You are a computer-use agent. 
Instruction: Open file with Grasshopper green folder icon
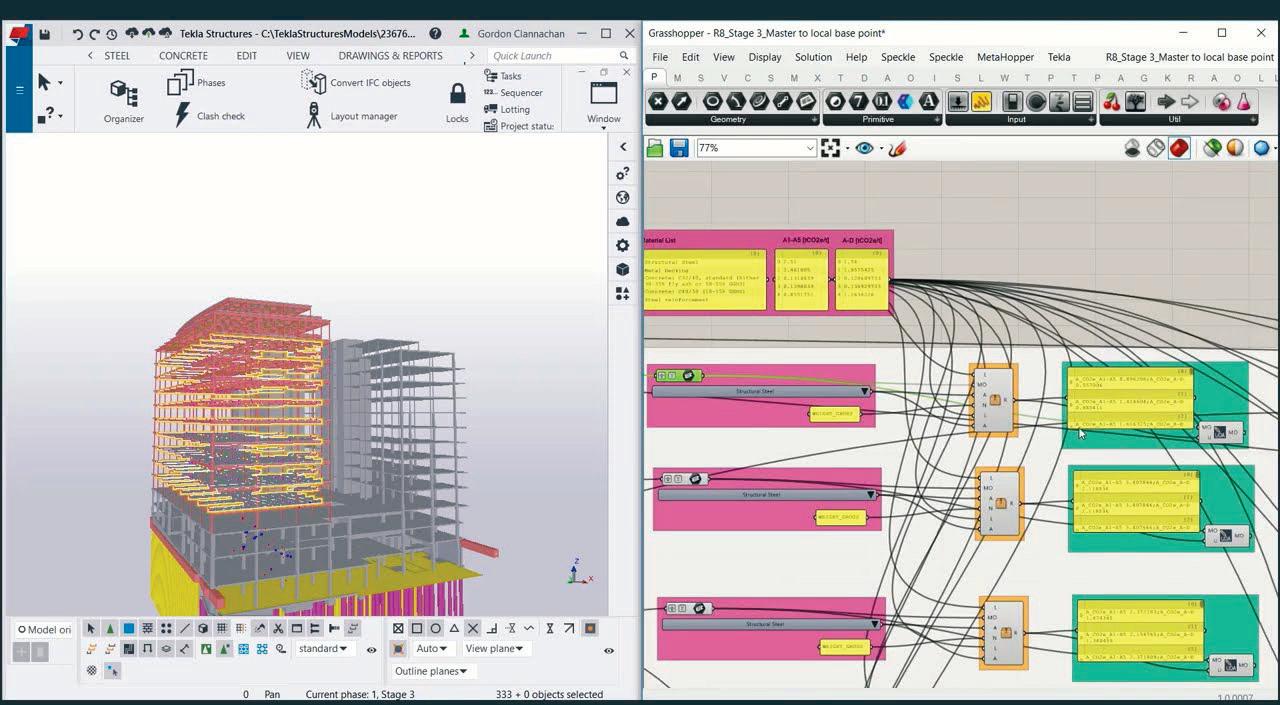click(x=655, y=148)
